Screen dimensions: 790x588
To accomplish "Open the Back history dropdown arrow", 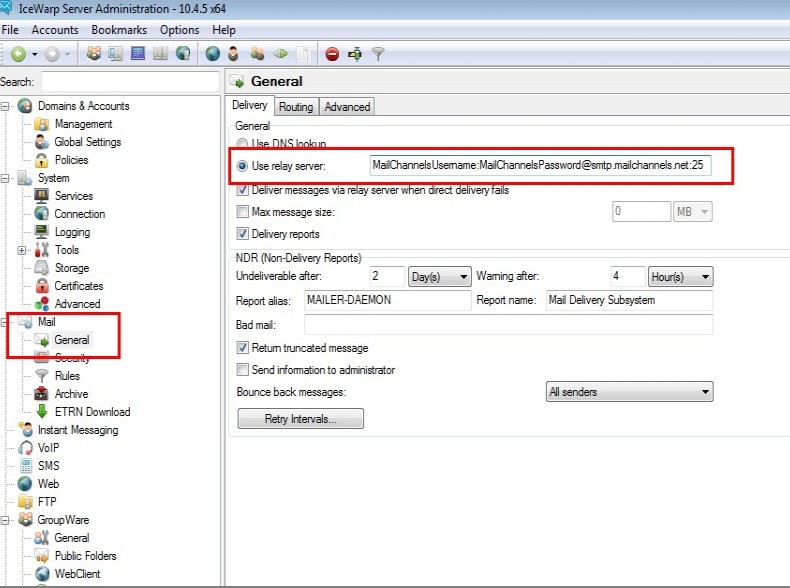I will (x=34, y=54).
